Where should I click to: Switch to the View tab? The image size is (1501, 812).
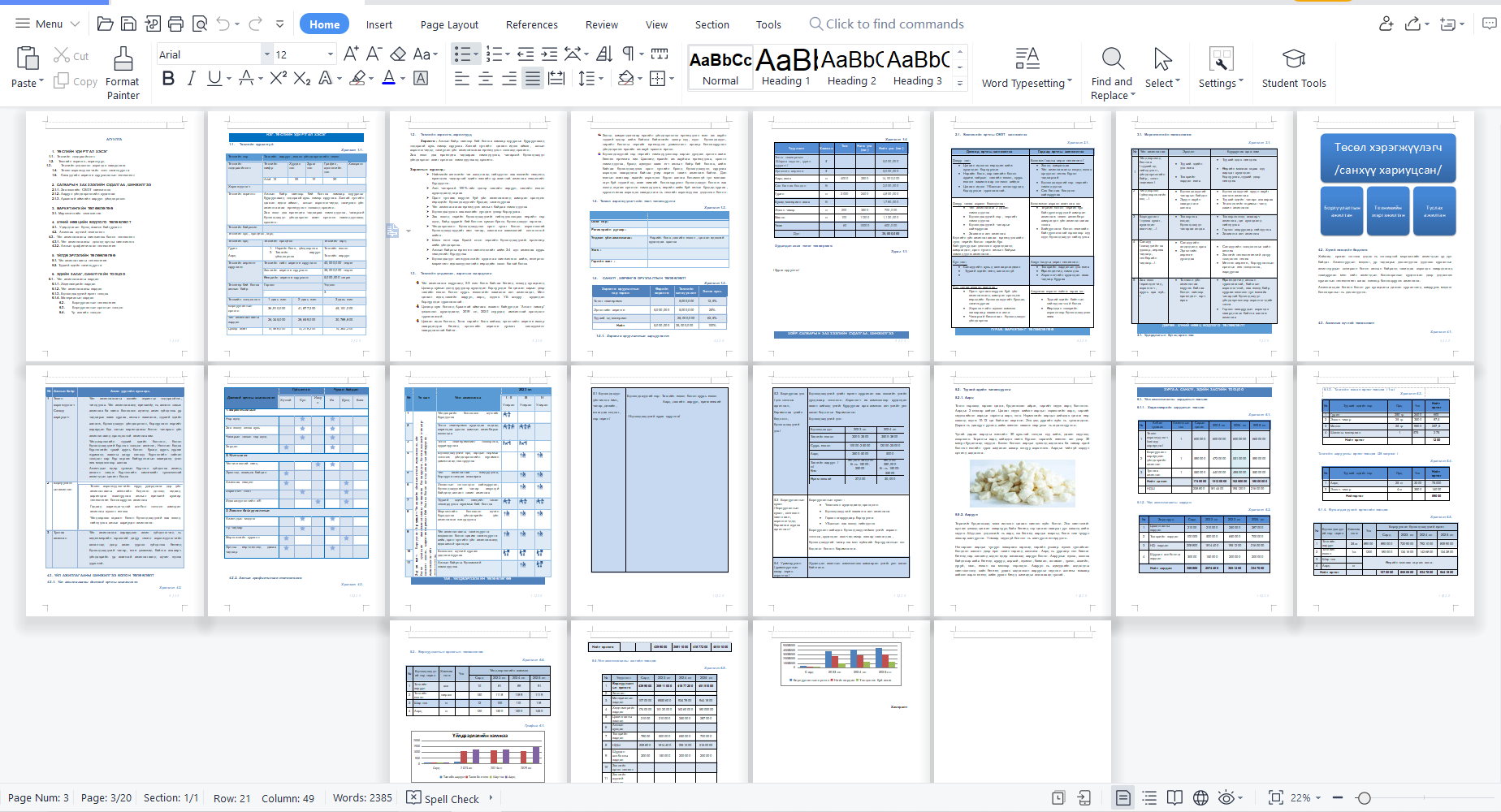[x=656, y=24]
